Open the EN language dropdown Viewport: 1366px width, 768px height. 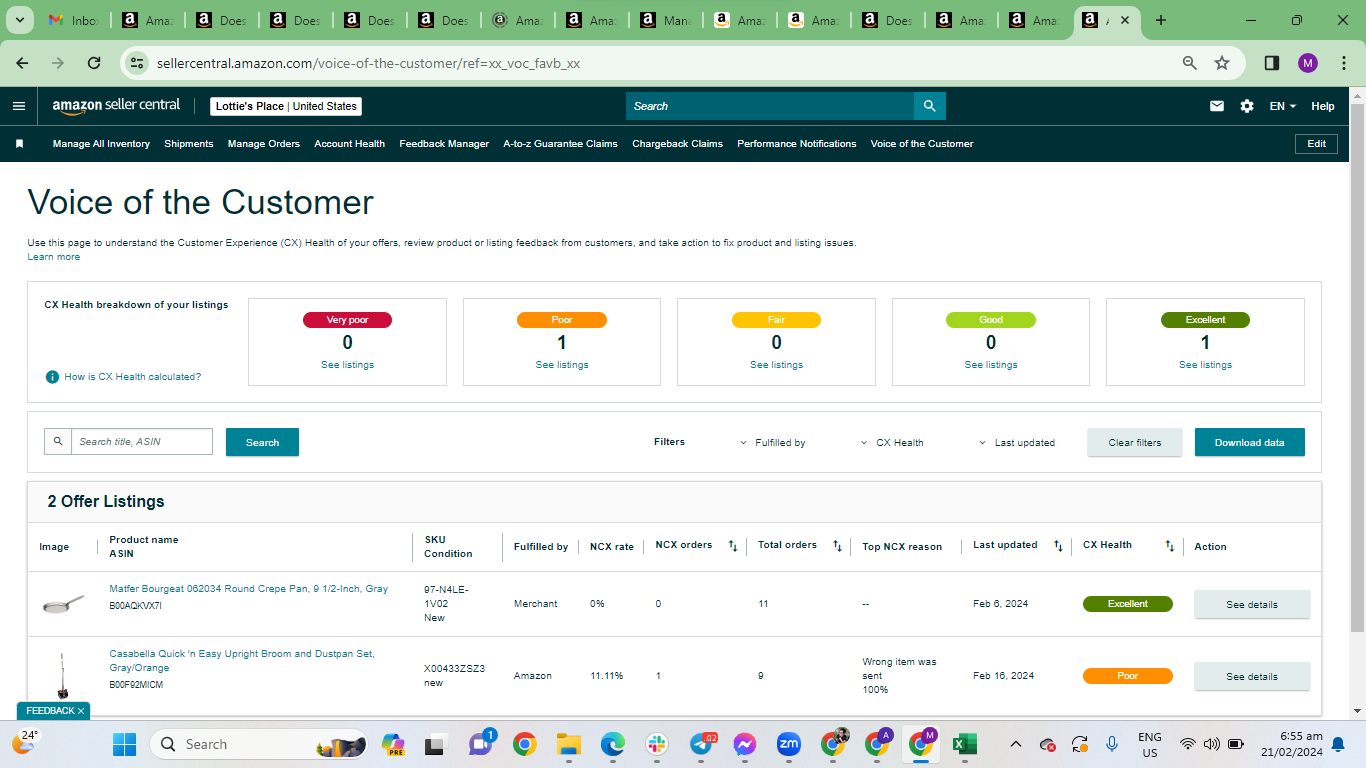point(1283,106)
